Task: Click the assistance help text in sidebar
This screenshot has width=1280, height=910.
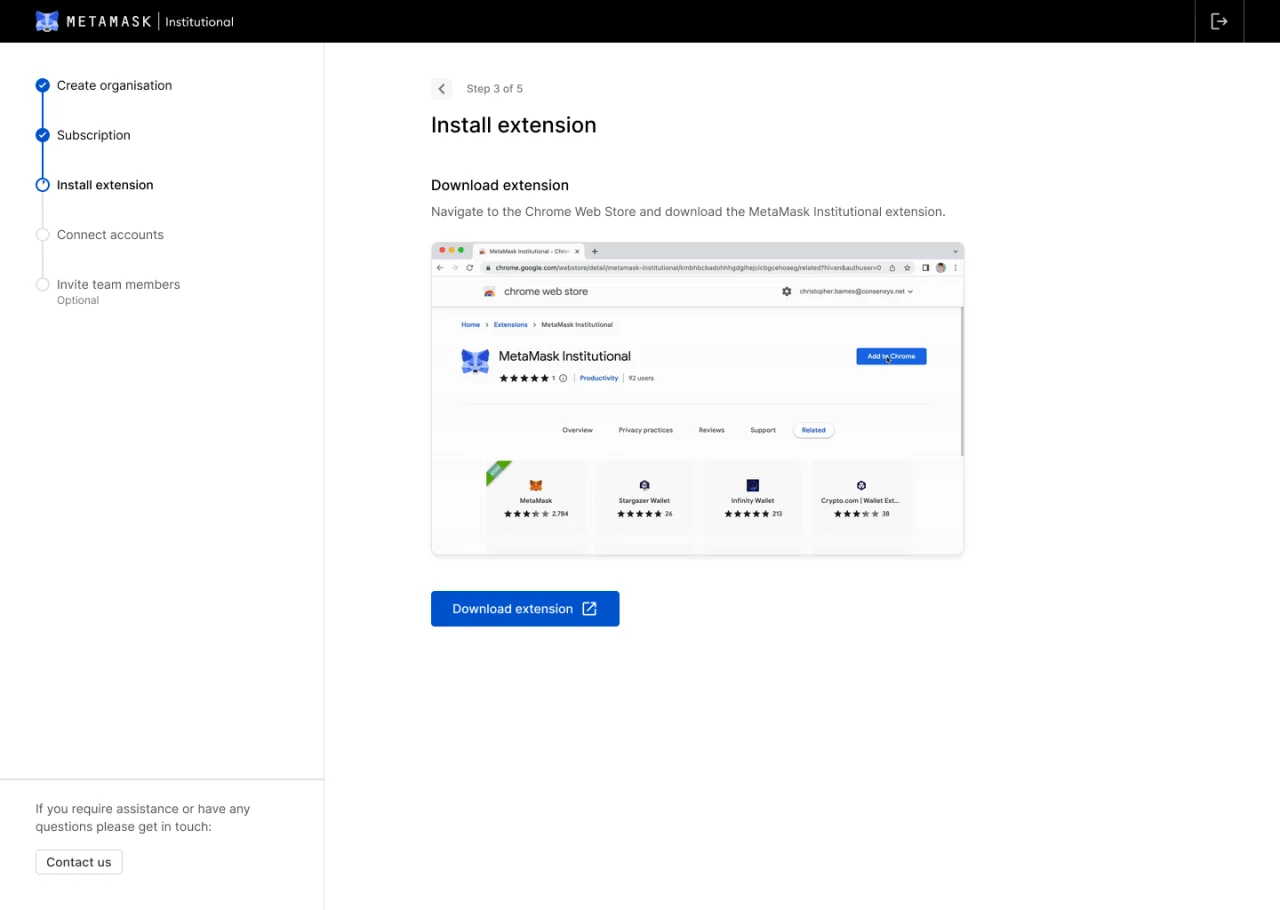Action: click(x=143, y=818)
